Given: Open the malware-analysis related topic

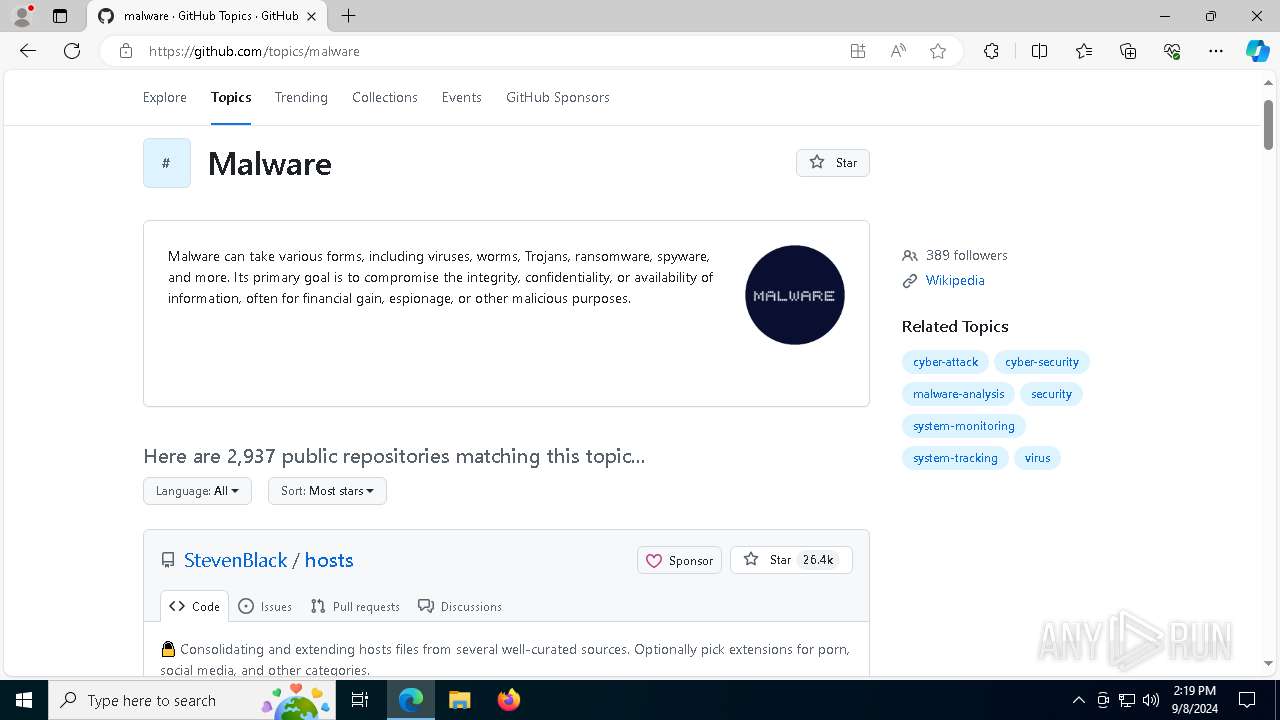Looking at the screenshot, I should coord(958,394).
